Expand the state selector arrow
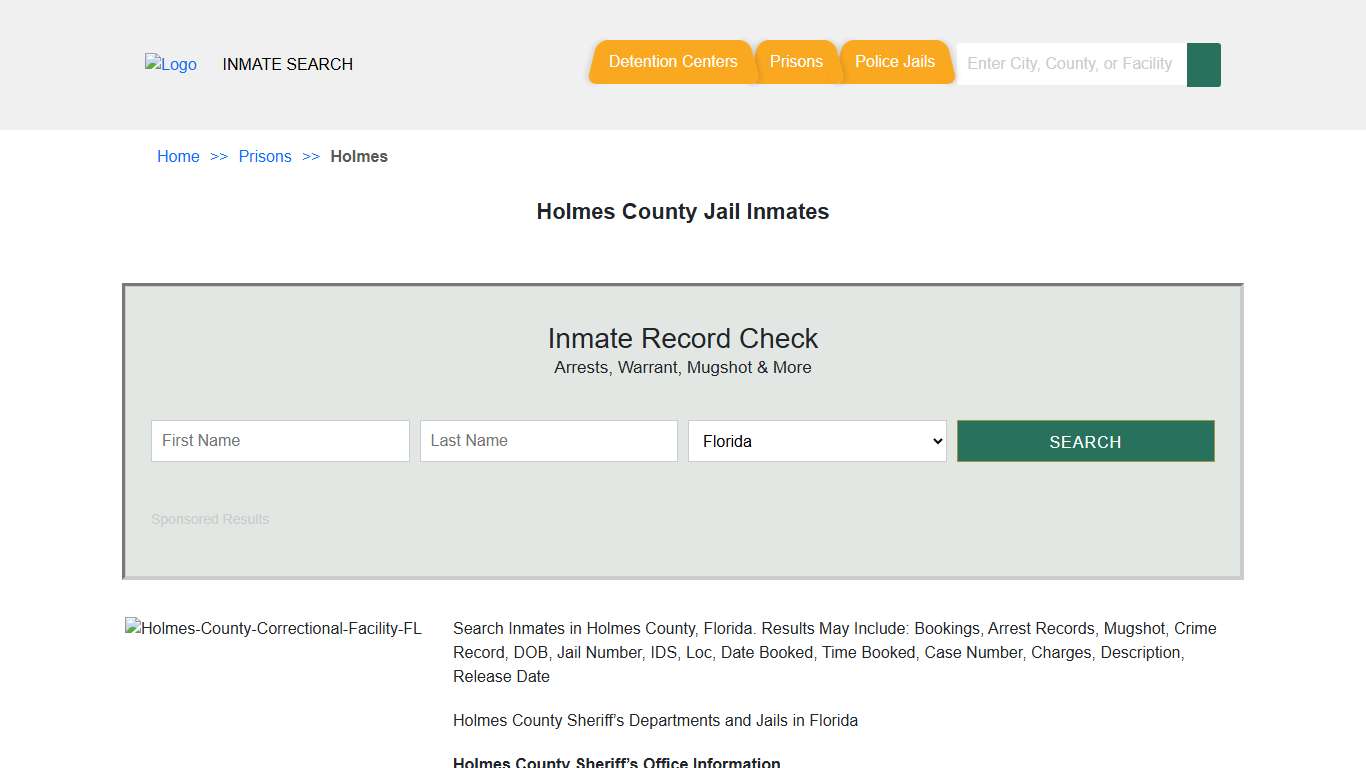This screenshot has width=1366, height=768. point(936,441)
